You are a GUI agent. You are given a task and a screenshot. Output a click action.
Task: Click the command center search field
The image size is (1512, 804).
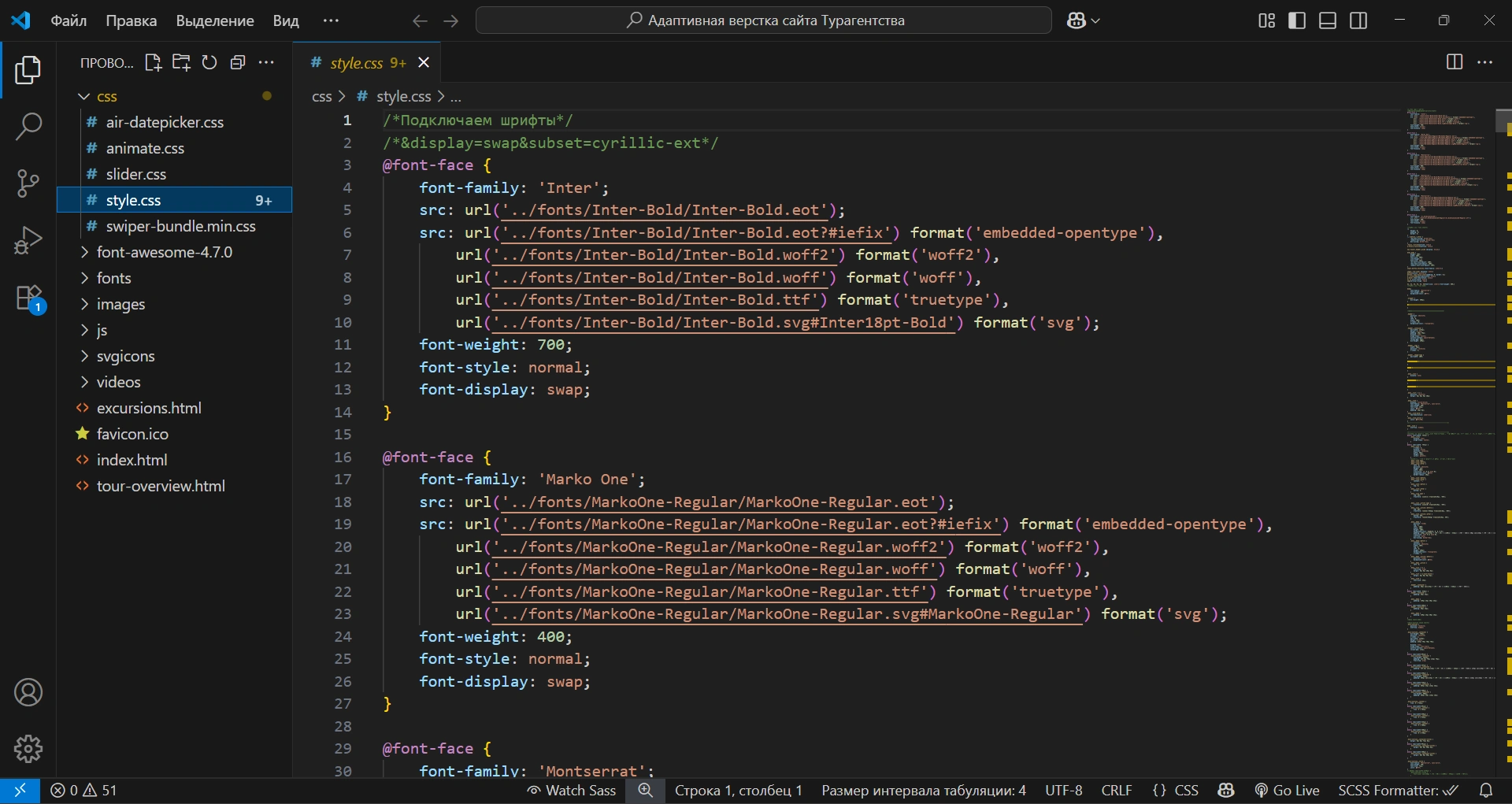[x=763, y=20]
